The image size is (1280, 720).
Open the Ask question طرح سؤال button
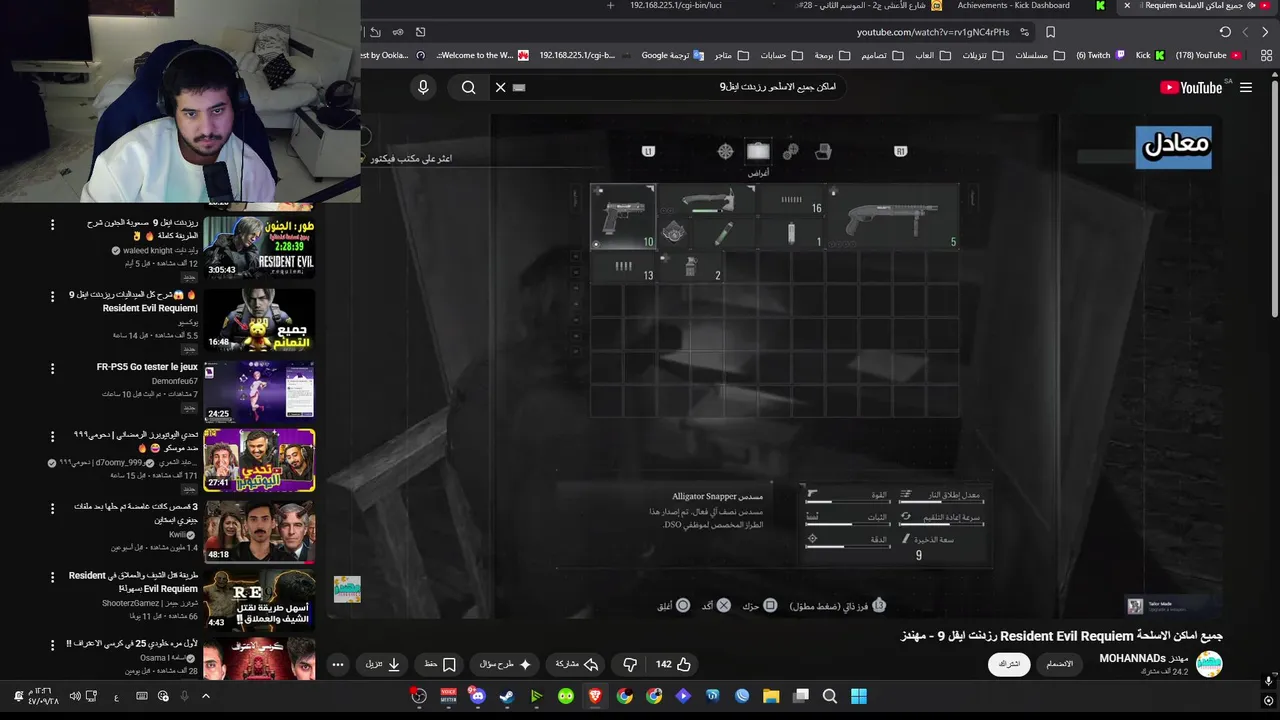click(x=505, y=664)
